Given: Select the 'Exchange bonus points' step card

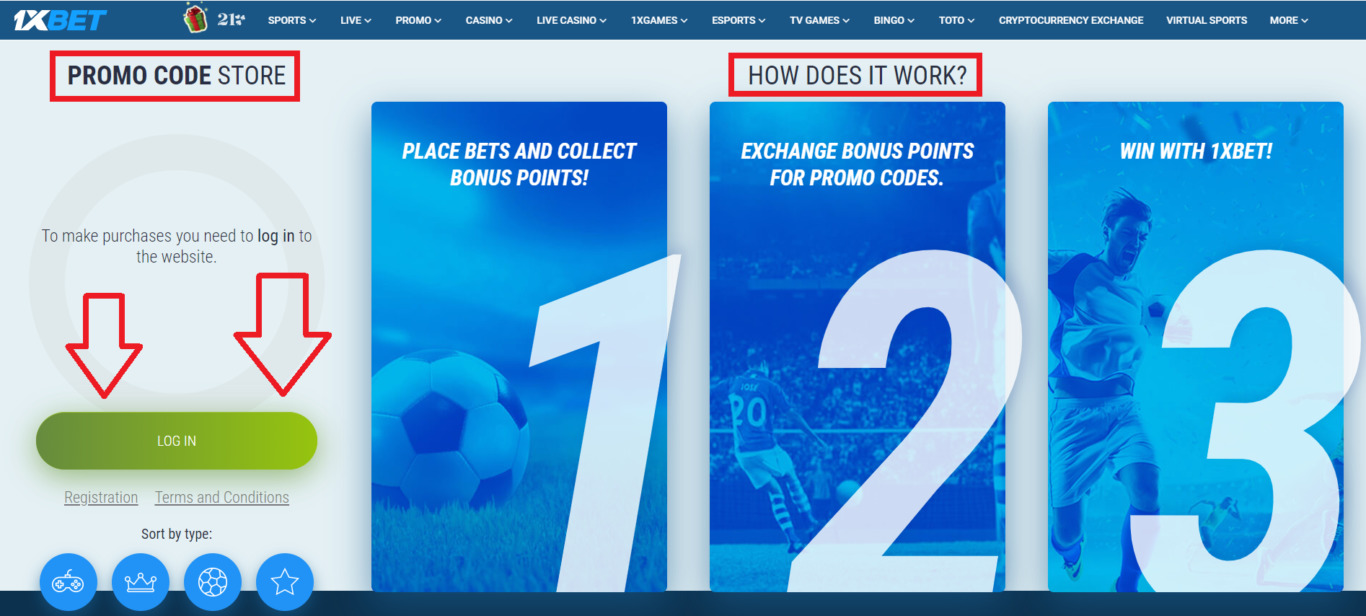Looking at the screenshot, I should click(858, 346).
